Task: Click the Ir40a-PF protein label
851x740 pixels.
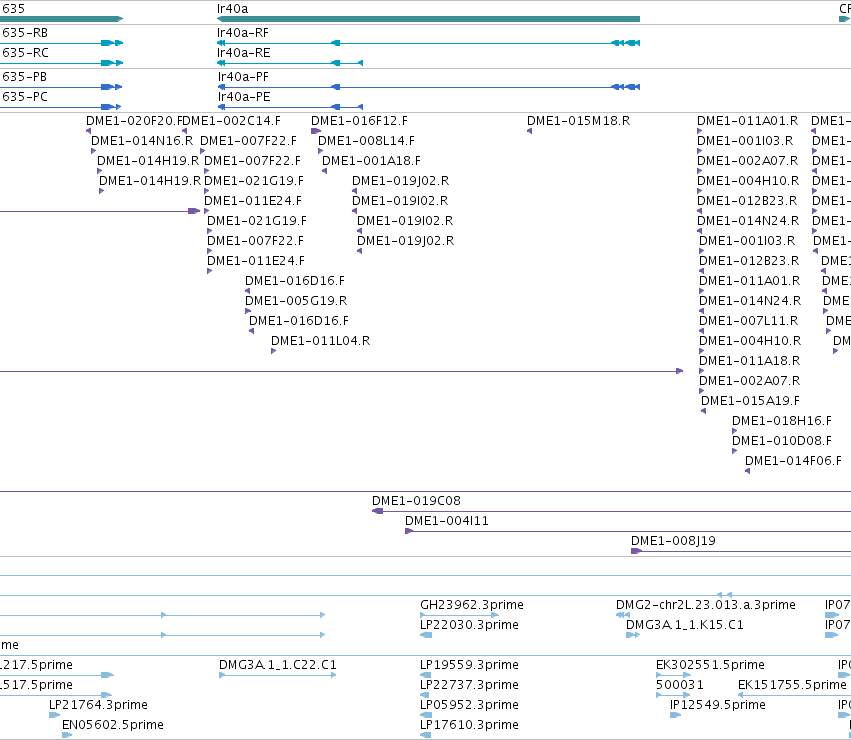Action: [x=243, y=77]
